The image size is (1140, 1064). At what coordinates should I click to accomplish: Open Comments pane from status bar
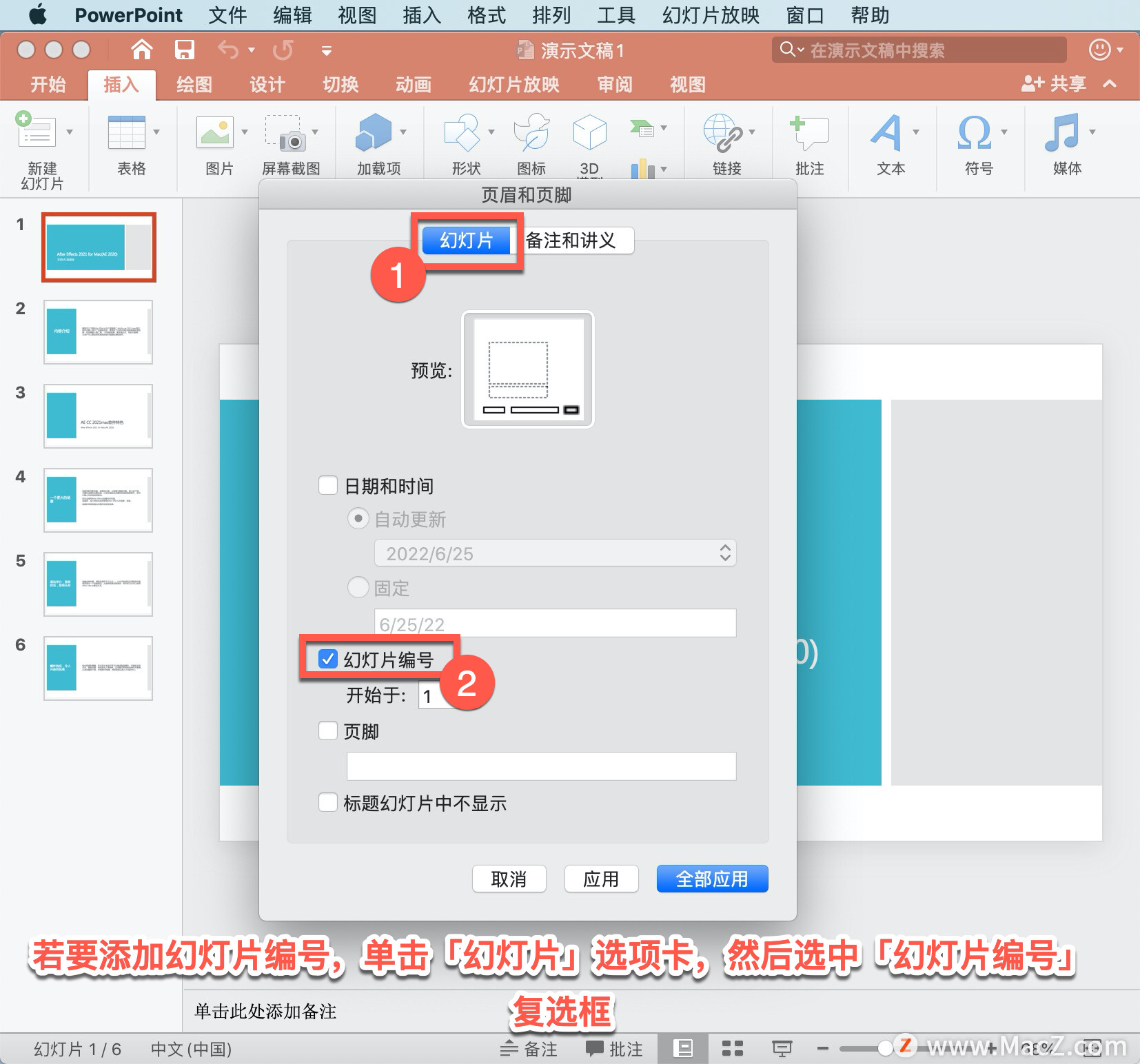click(x=614, y=1049)
